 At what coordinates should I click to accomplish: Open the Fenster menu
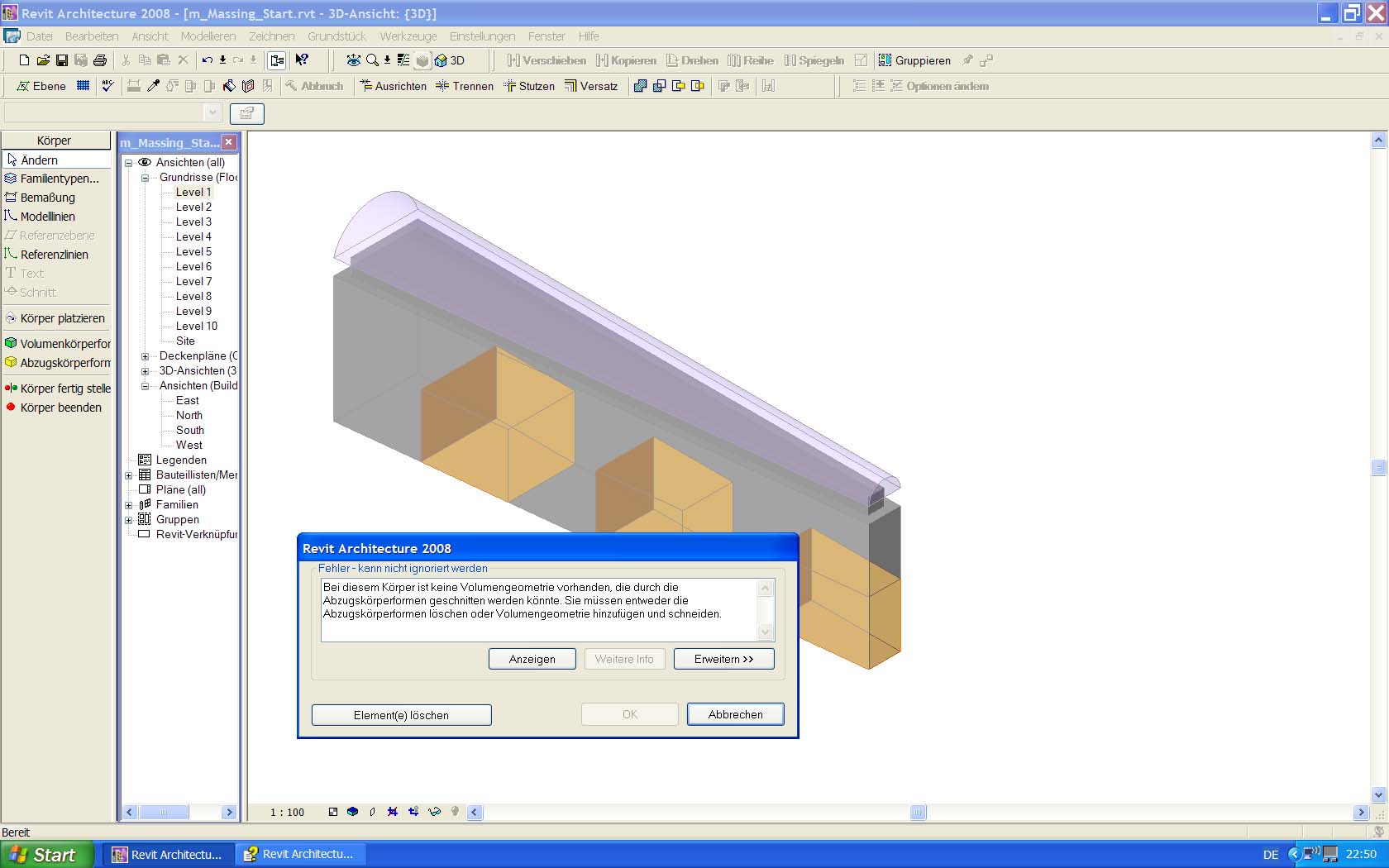(547, 36)
